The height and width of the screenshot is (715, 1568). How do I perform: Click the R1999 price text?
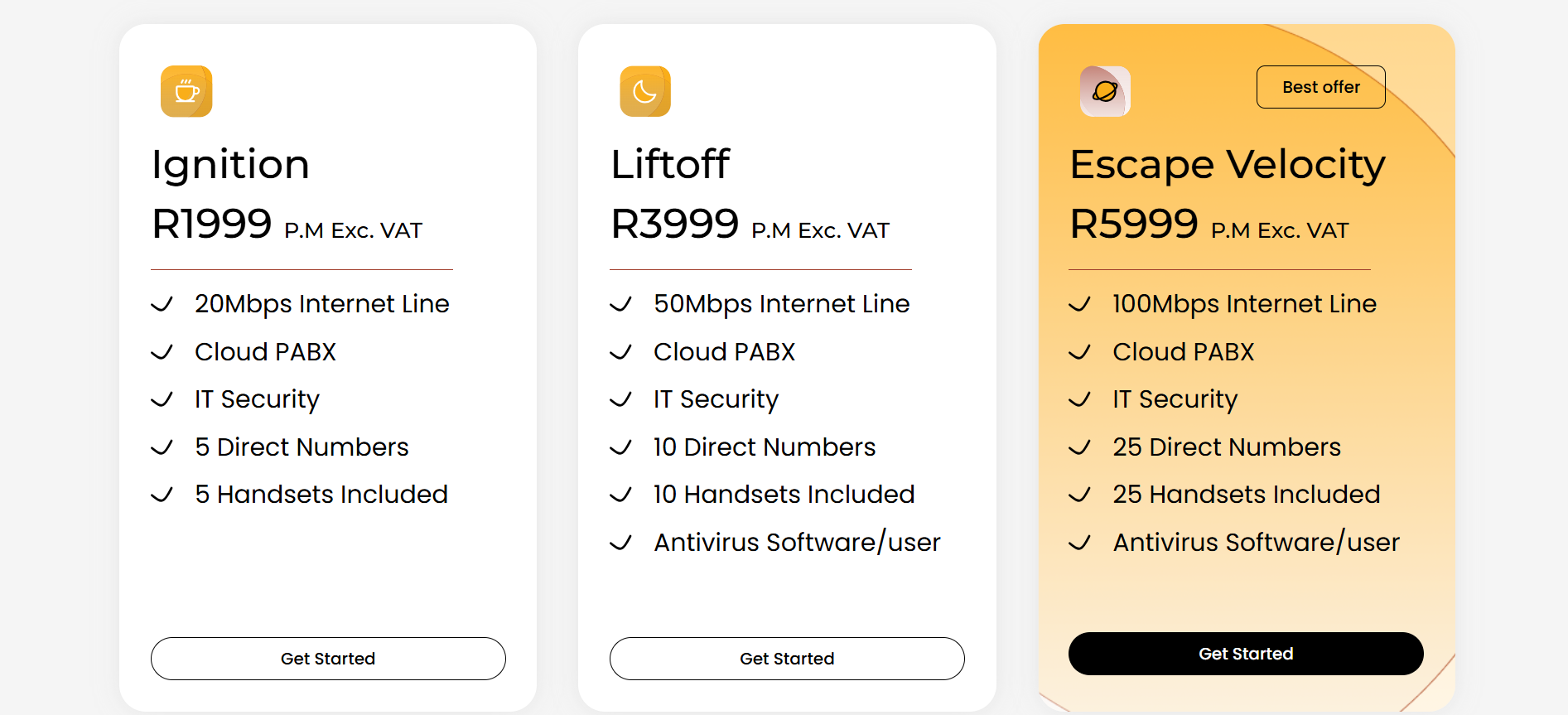coord(212,224)
